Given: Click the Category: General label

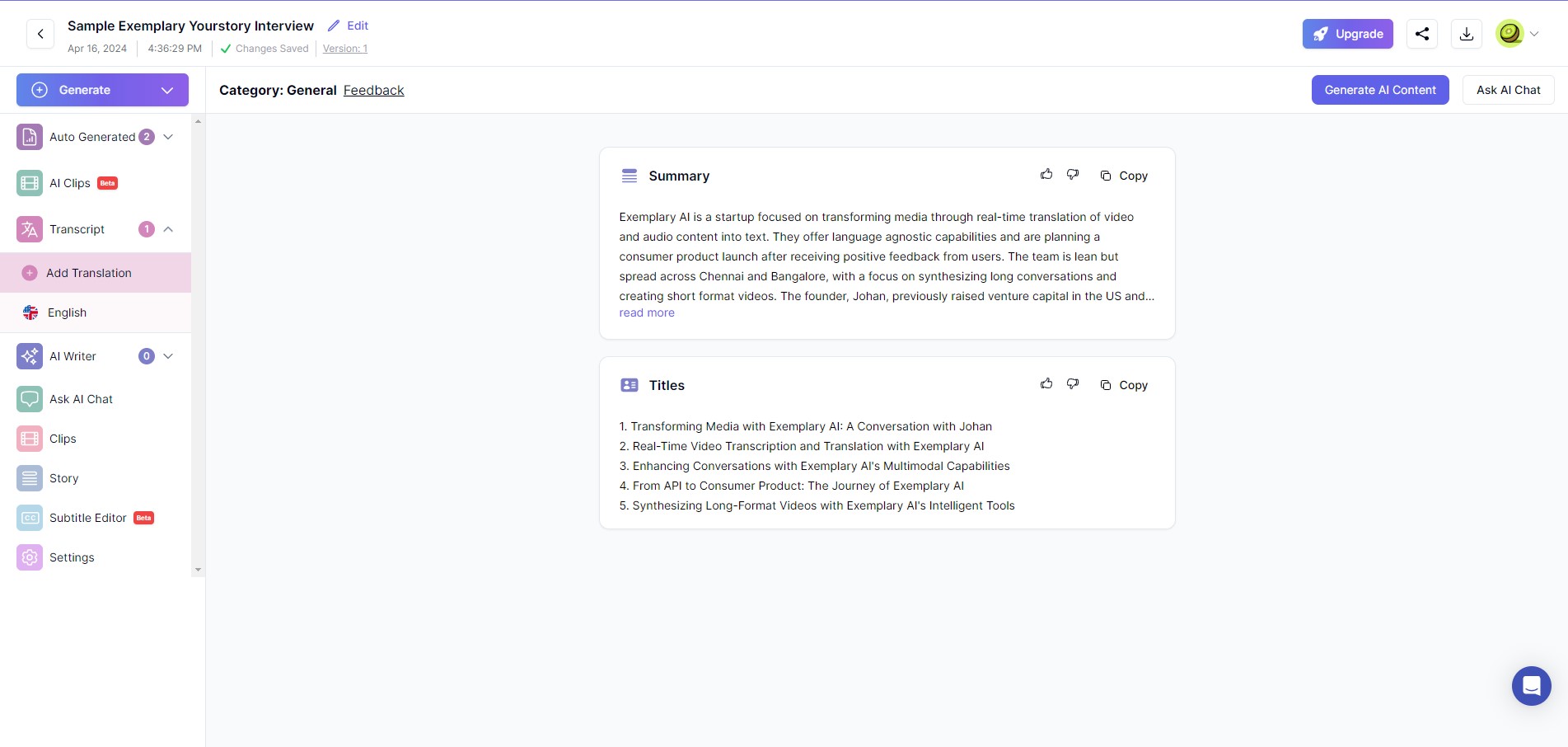Looking at the screenshot, I should (x=278, y=90).
